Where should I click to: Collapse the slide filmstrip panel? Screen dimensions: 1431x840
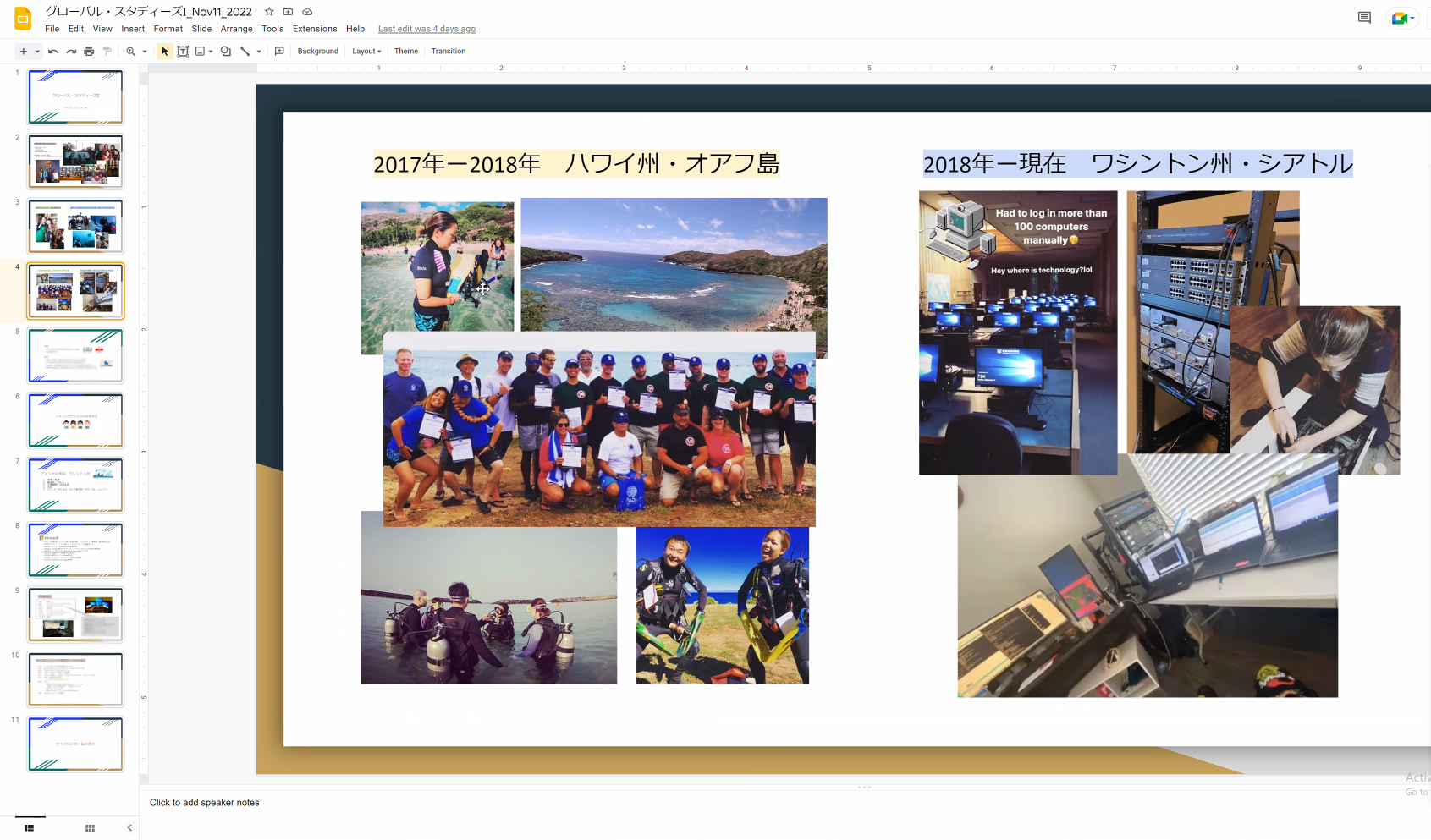click(129, 828)
